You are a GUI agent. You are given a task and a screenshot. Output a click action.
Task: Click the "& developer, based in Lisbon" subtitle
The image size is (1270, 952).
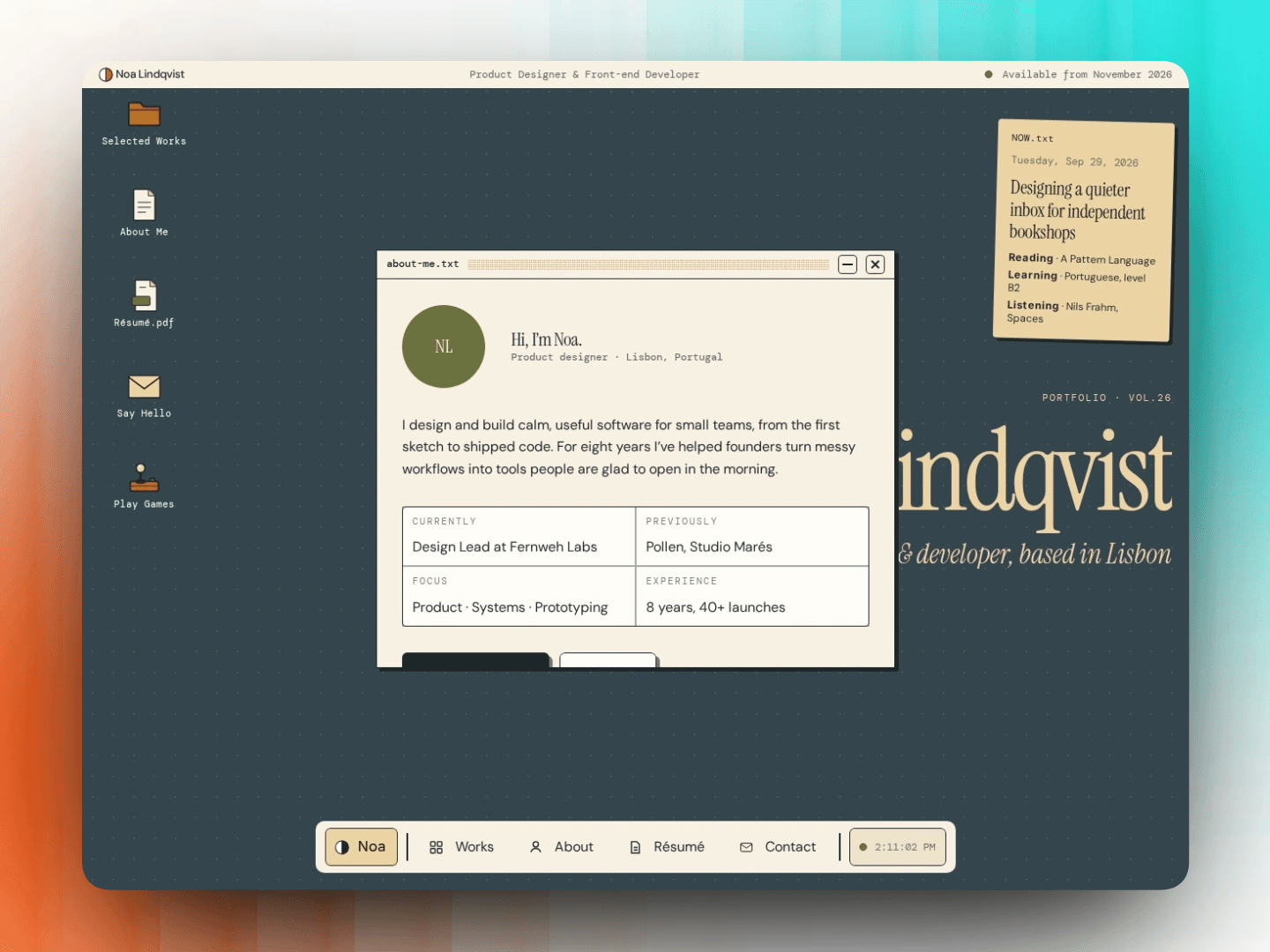[1035, 554]
